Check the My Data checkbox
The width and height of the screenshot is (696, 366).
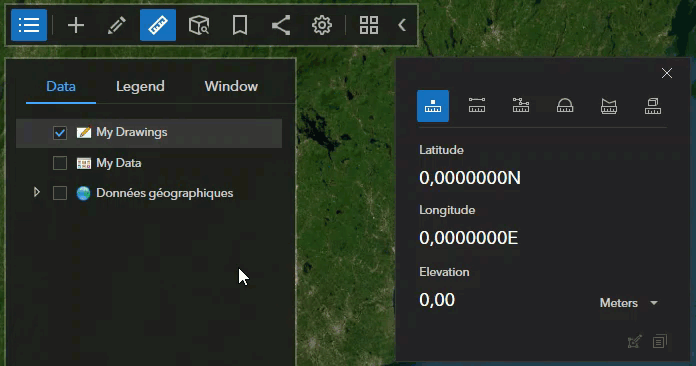(60, 163)
